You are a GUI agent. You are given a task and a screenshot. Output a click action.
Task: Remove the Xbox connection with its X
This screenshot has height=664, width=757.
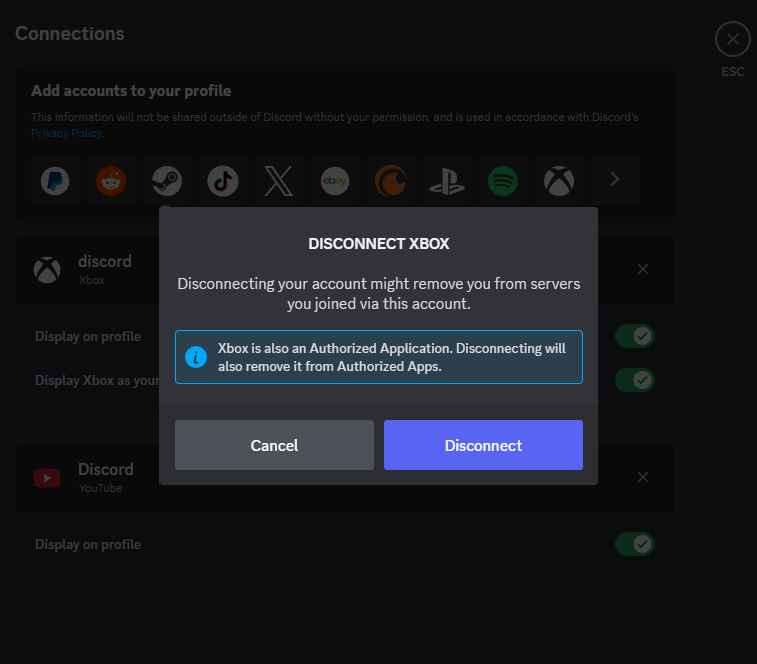point(643,269)
